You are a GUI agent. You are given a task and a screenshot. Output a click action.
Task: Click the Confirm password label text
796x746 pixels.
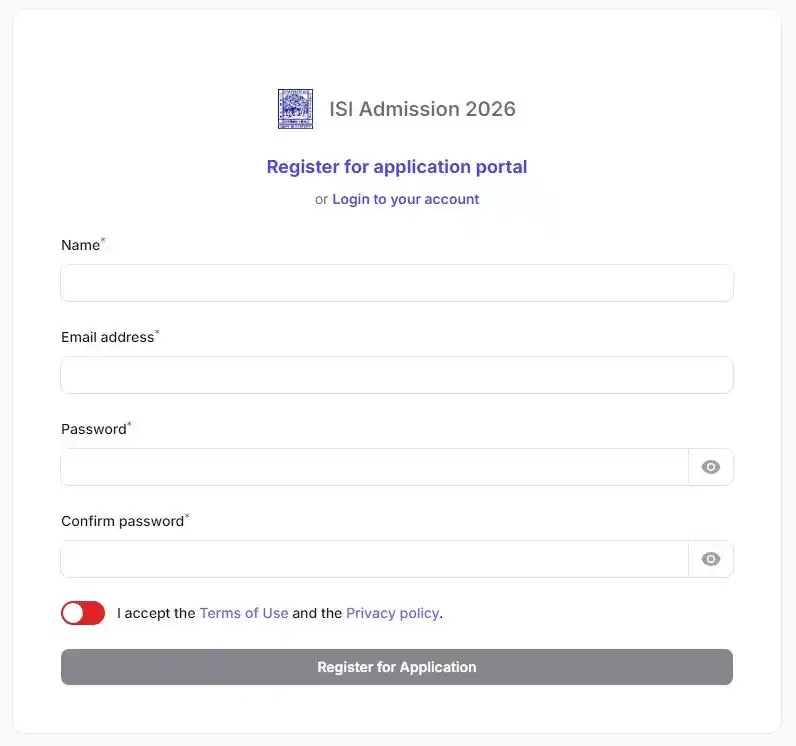point(123,521)
